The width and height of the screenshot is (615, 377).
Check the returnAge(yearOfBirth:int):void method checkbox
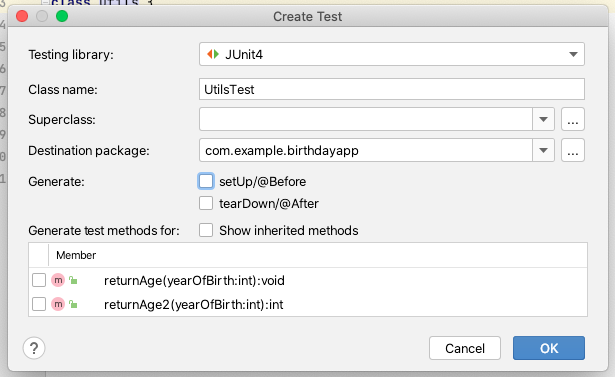pos(39,280)
